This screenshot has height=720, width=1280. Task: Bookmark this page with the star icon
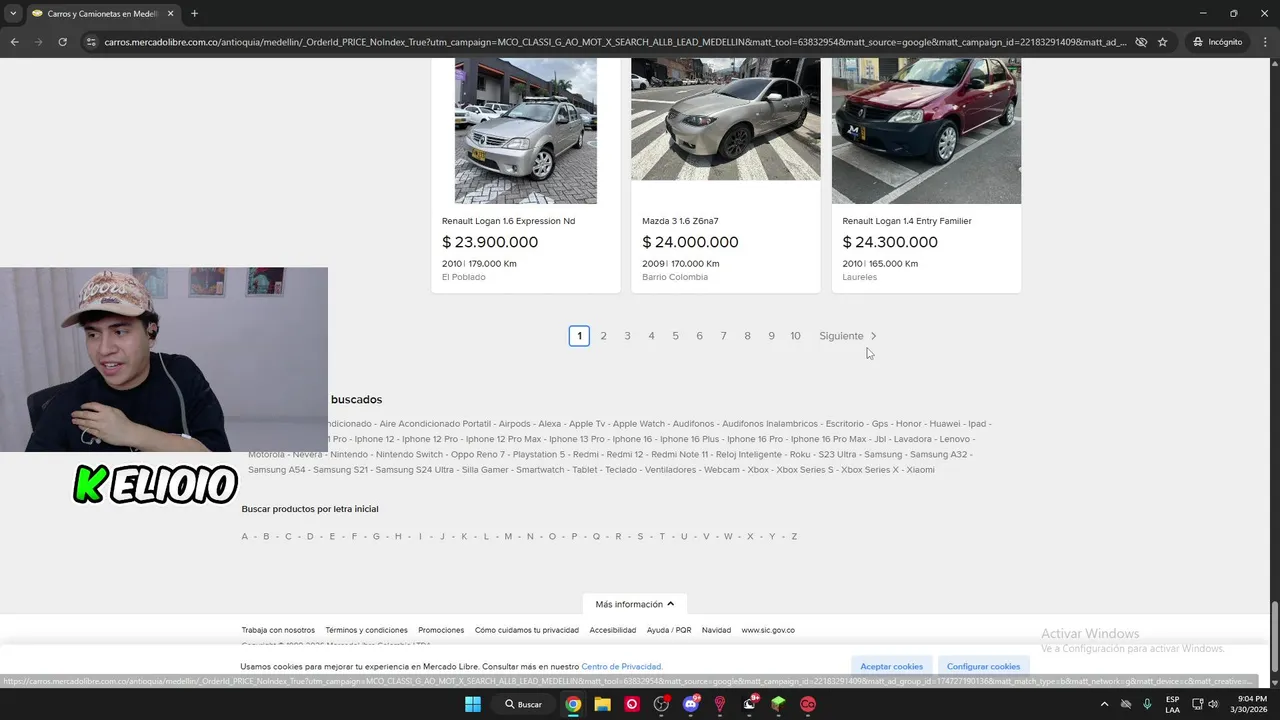coord(1162,42)
